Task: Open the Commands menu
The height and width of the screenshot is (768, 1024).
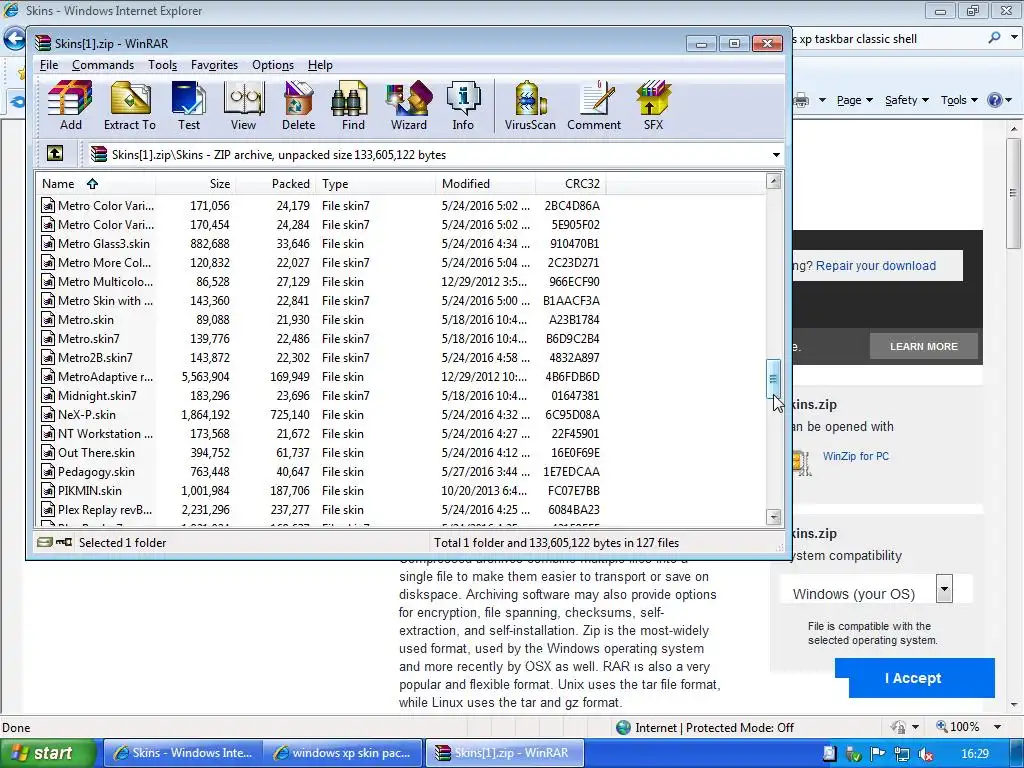Action: (103, 65)
